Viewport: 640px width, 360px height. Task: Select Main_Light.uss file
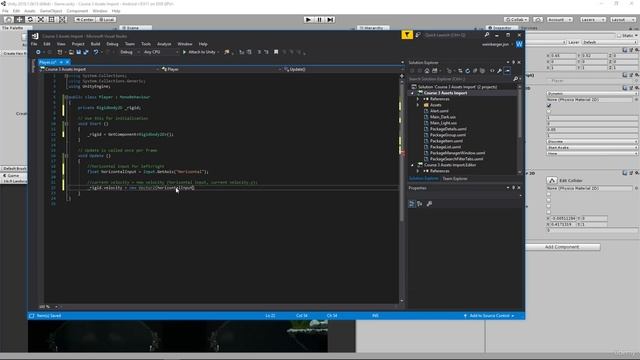pyautogui.click(x=443, y=123)
